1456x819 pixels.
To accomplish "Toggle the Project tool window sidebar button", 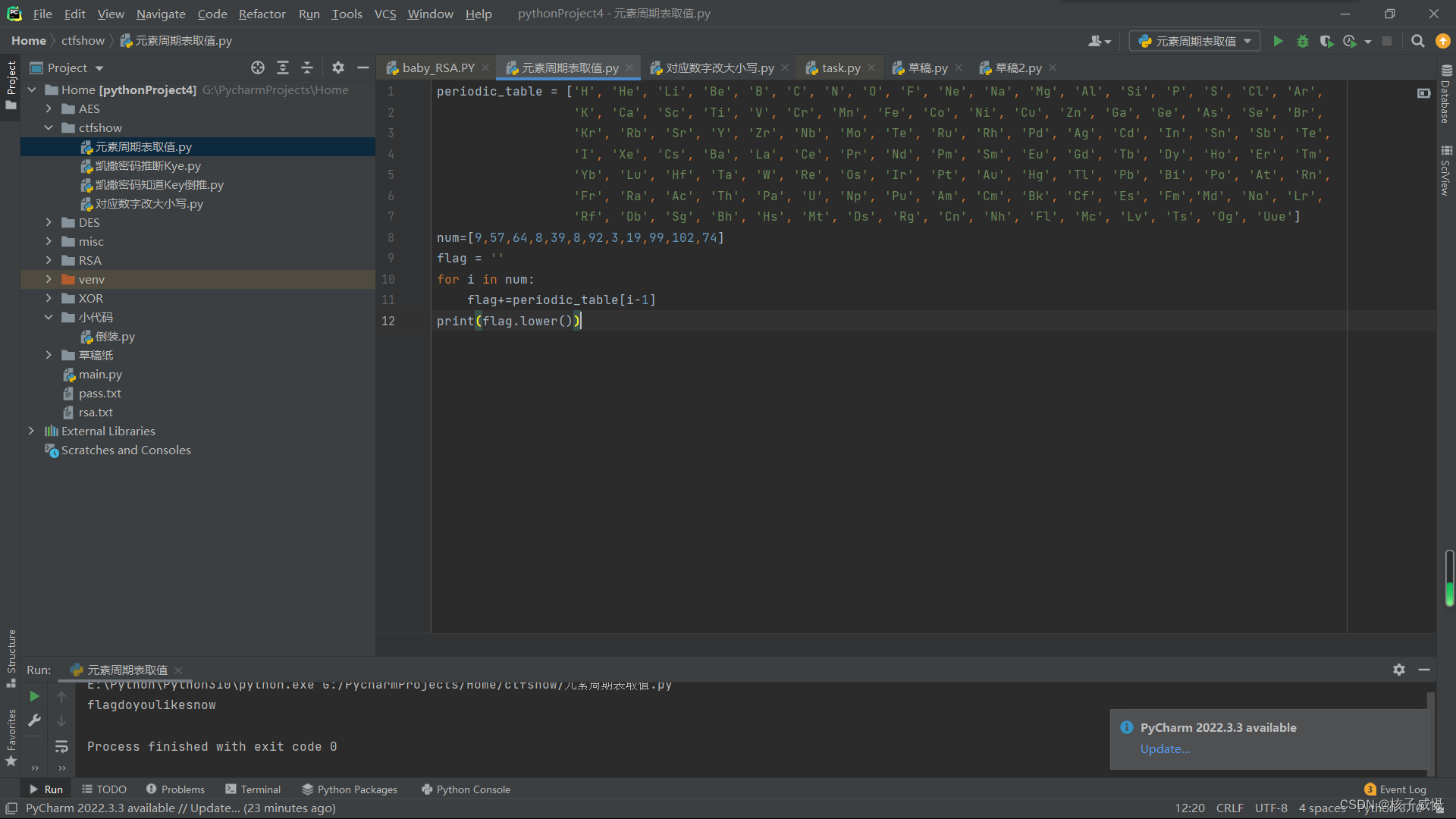I will [x=11, y=83].
